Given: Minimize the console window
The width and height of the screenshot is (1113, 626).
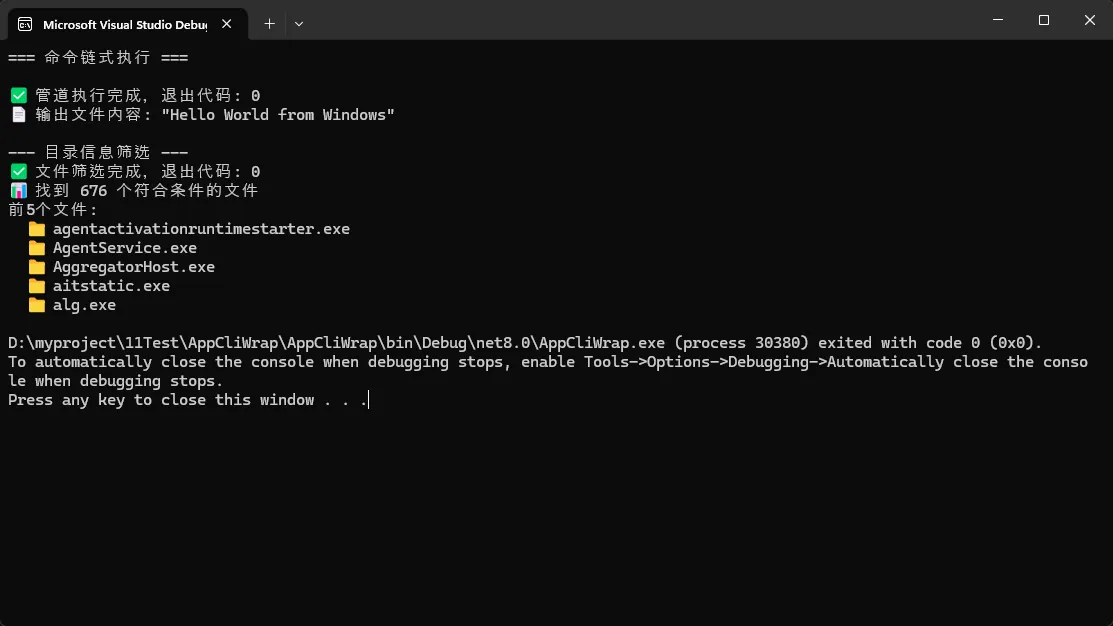Looking at the screenshot, I should (998, 20).
